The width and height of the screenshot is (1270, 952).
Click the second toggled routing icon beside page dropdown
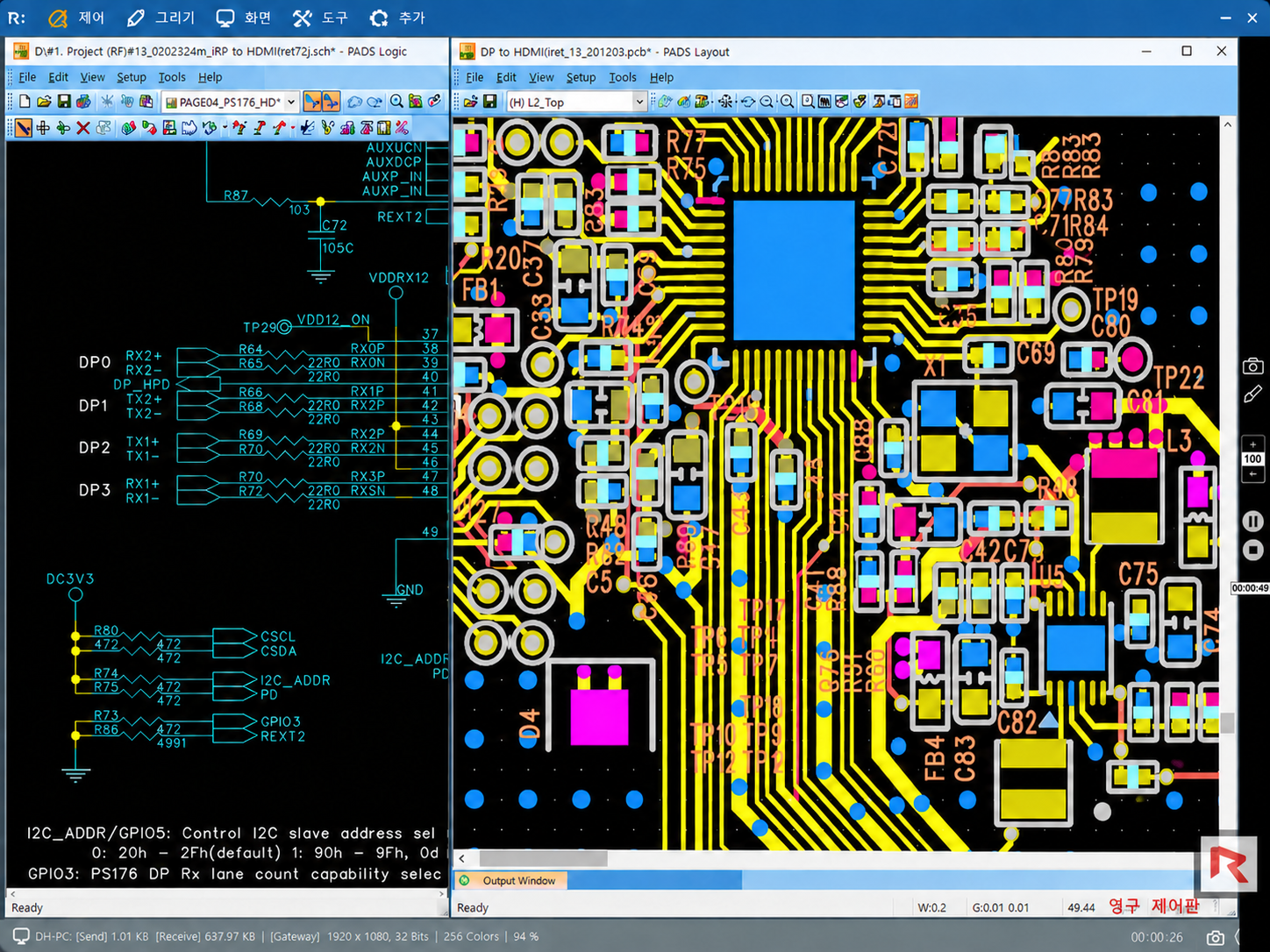pyautogui.click(x=331, y=102)
